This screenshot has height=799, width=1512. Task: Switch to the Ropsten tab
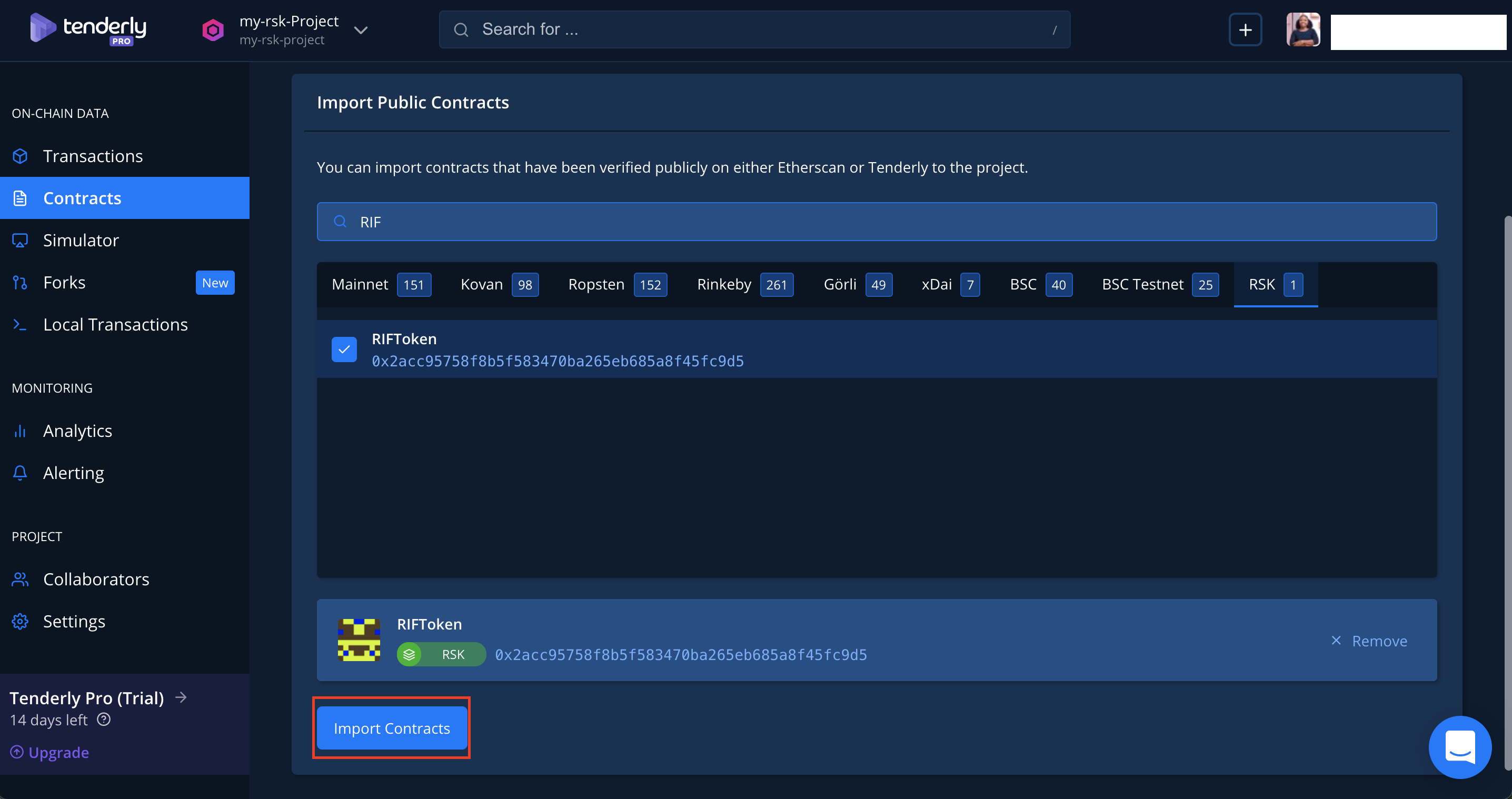618,285
